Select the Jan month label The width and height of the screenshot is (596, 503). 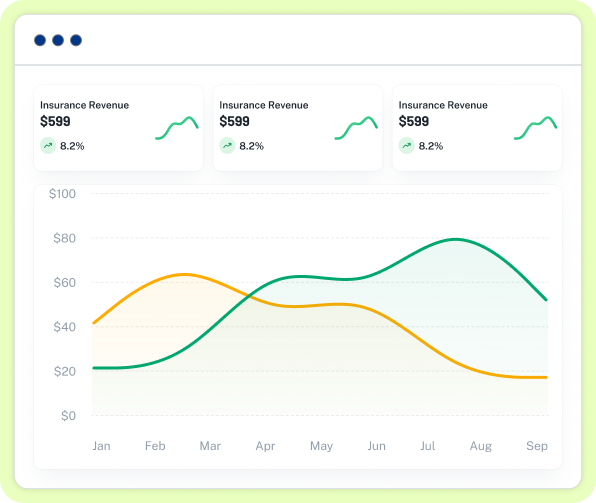(x=101, y=446)
